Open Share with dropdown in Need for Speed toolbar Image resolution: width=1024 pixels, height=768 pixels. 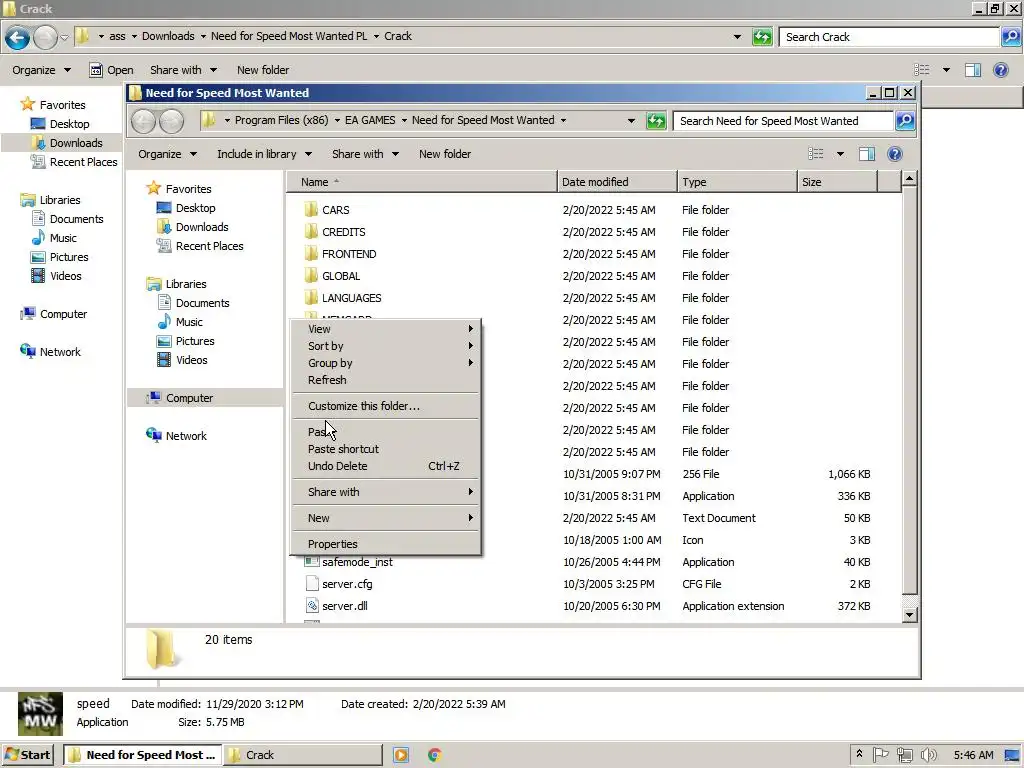pyautogui.click(x=365, y=154)
